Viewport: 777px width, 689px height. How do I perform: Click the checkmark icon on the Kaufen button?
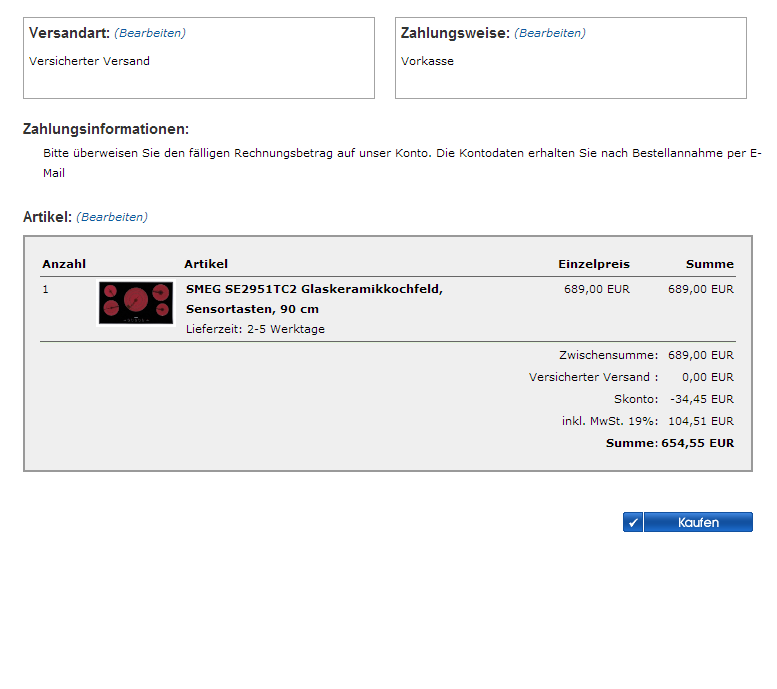click(633, 522)
